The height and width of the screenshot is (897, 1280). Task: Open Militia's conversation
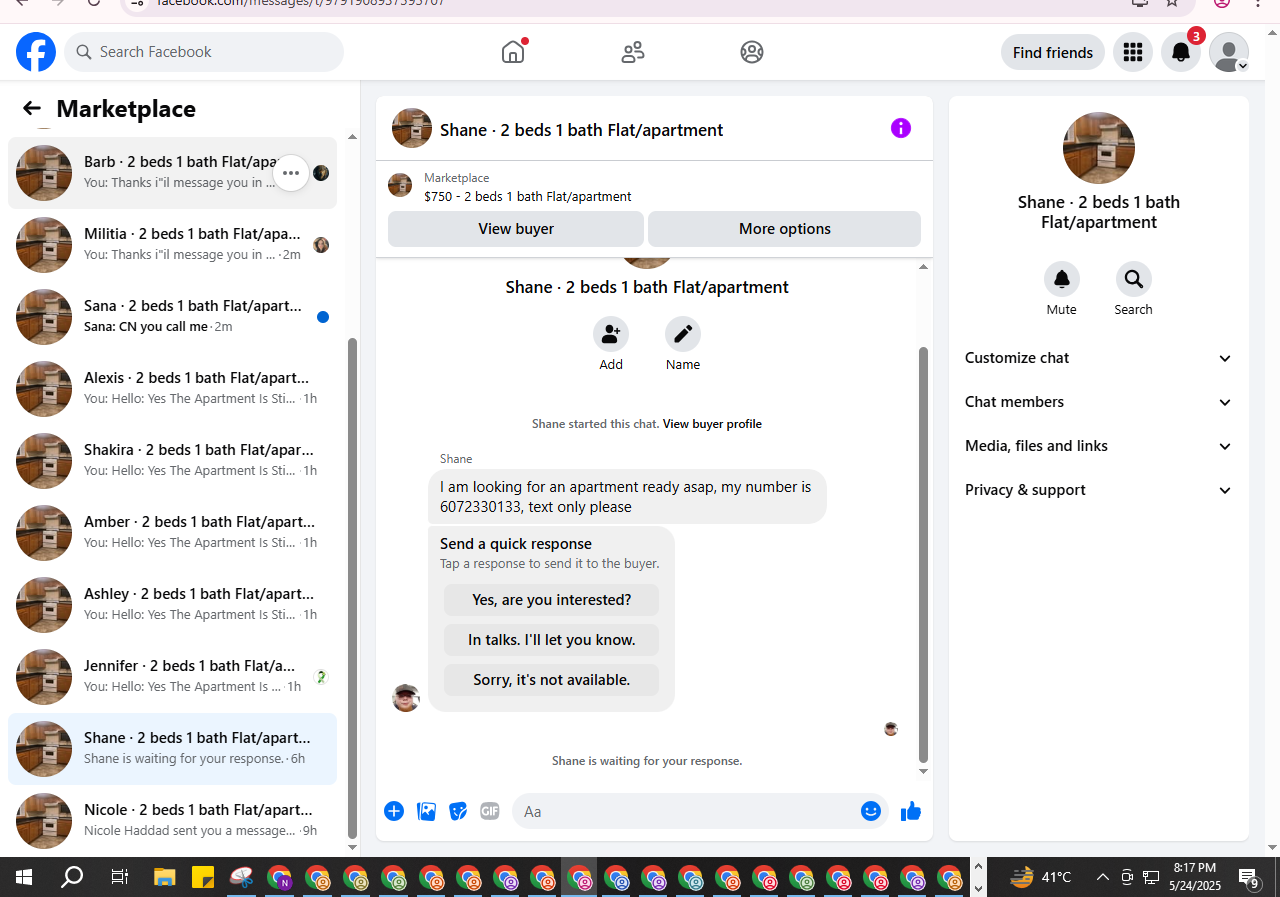[172, 245]
